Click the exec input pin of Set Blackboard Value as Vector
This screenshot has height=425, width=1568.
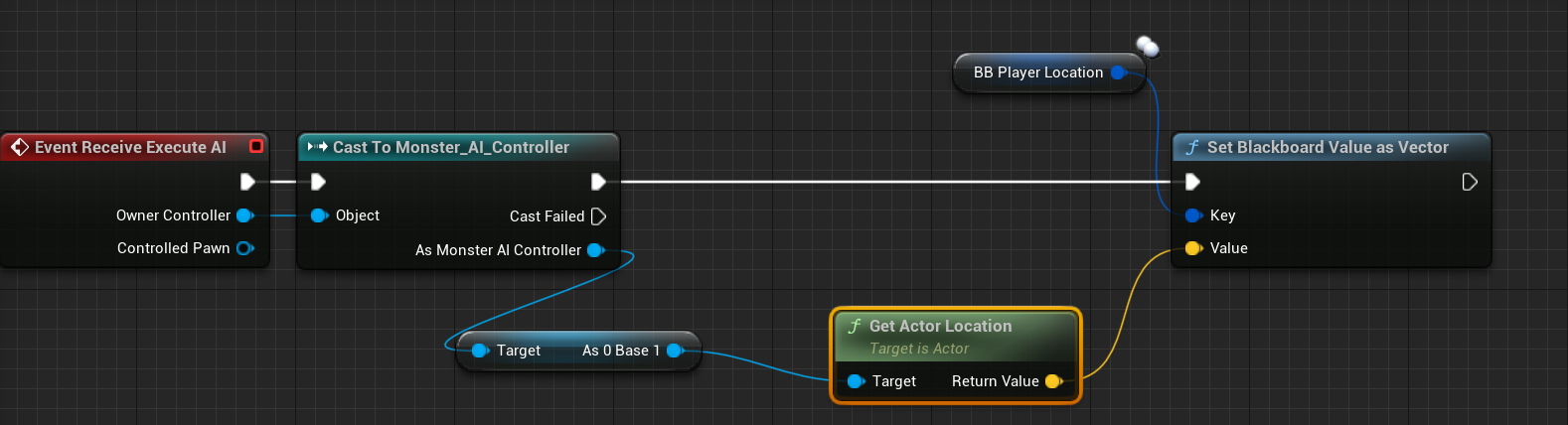[1192, 182]
